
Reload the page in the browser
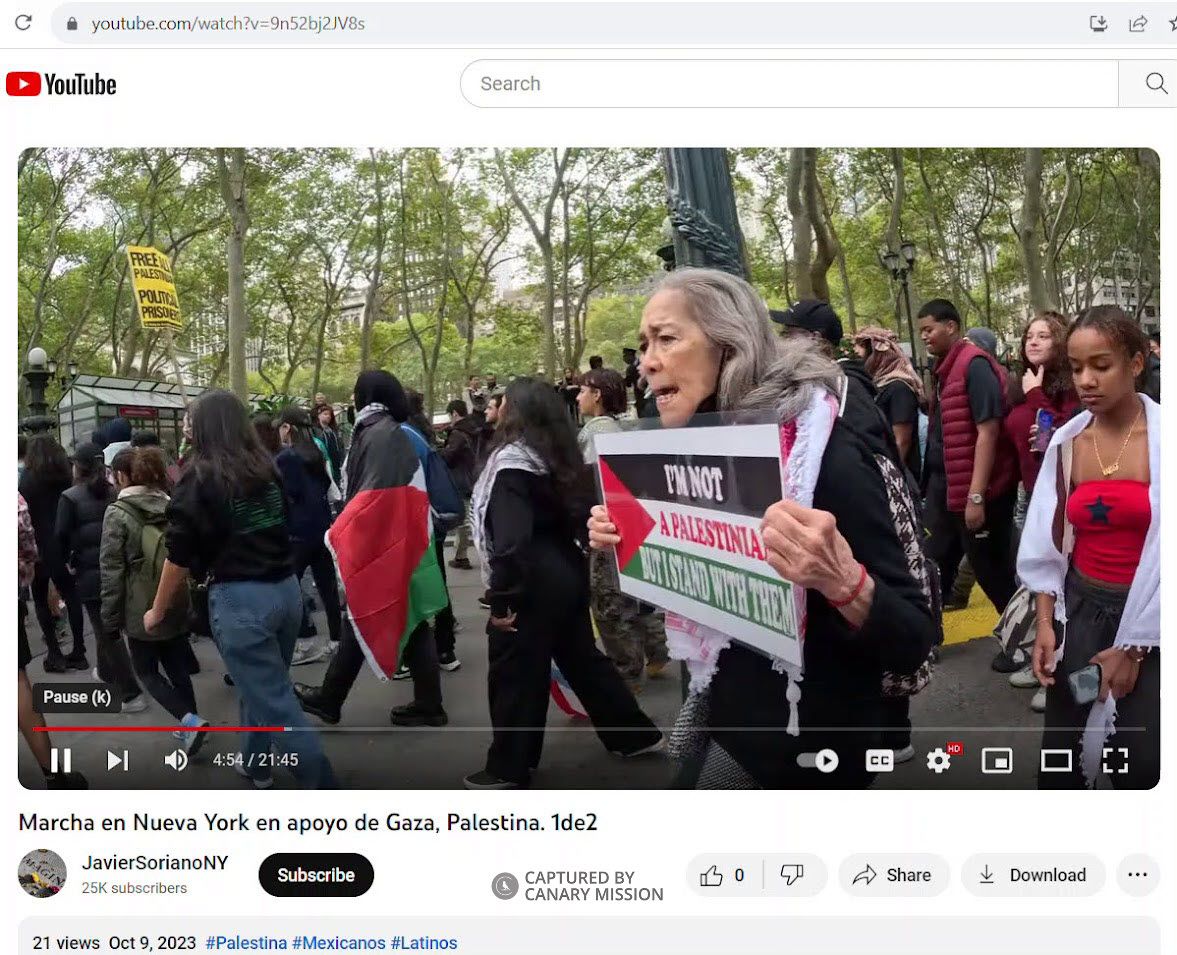[x=23, y=23]
